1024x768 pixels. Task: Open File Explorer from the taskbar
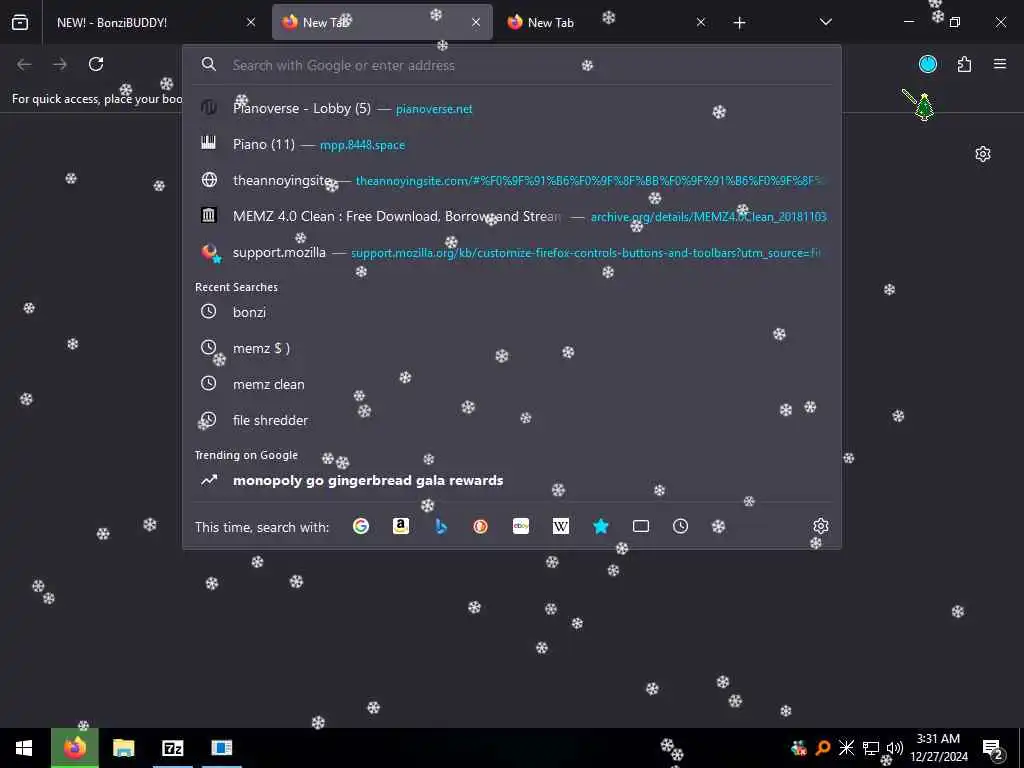(123, 748)
